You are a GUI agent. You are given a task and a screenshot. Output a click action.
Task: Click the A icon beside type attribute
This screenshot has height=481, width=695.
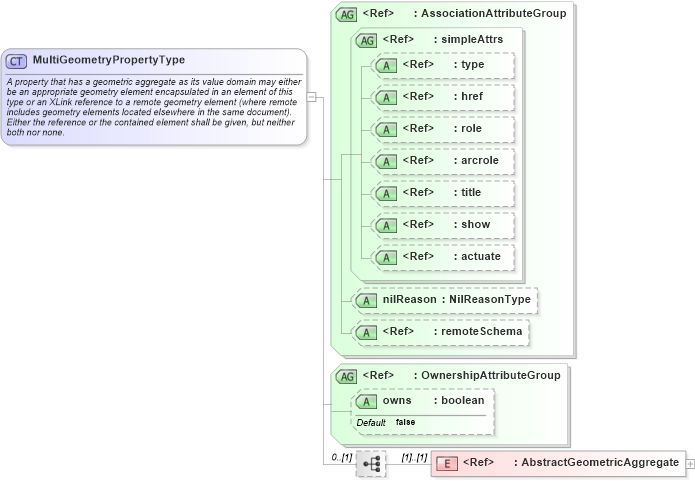coord(386,66)
